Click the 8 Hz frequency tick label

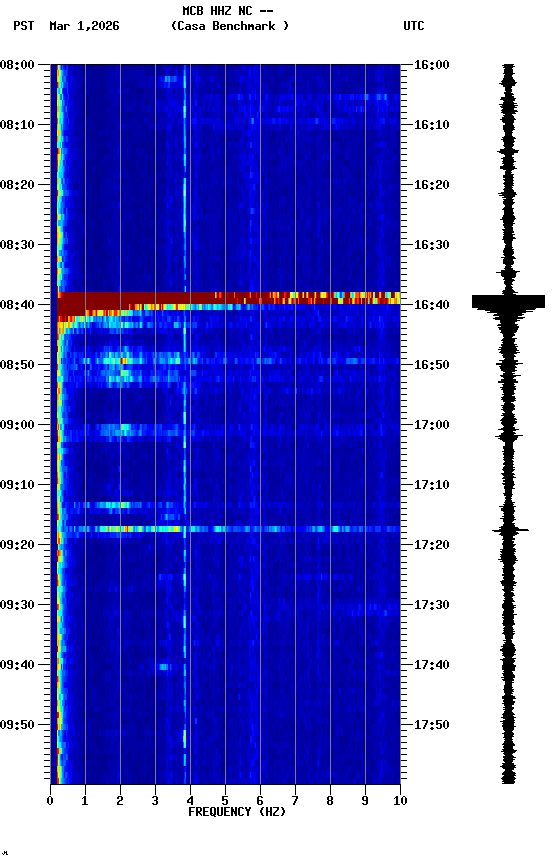(330, 801)
